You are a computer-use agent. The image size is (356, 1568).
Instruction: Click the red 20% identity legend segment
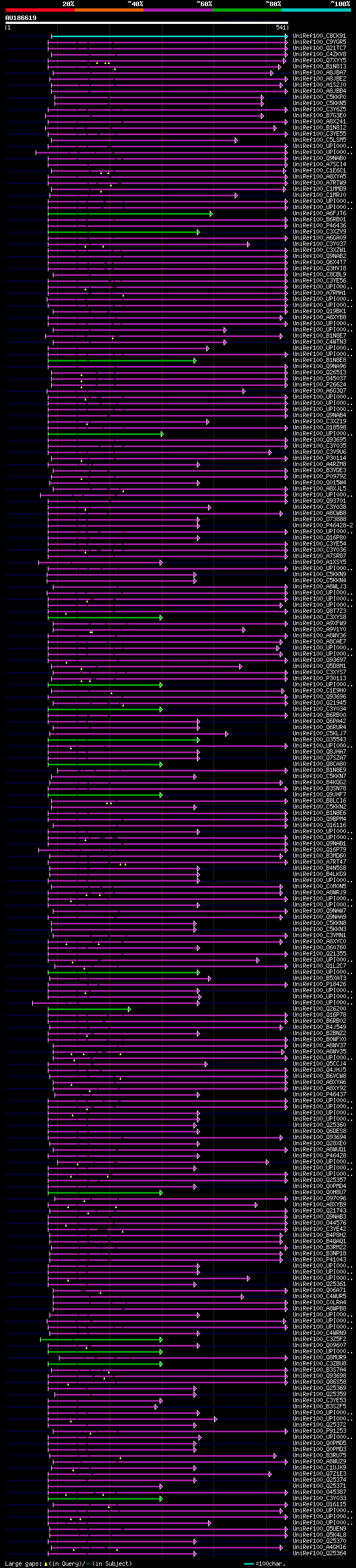click(39, 10)
